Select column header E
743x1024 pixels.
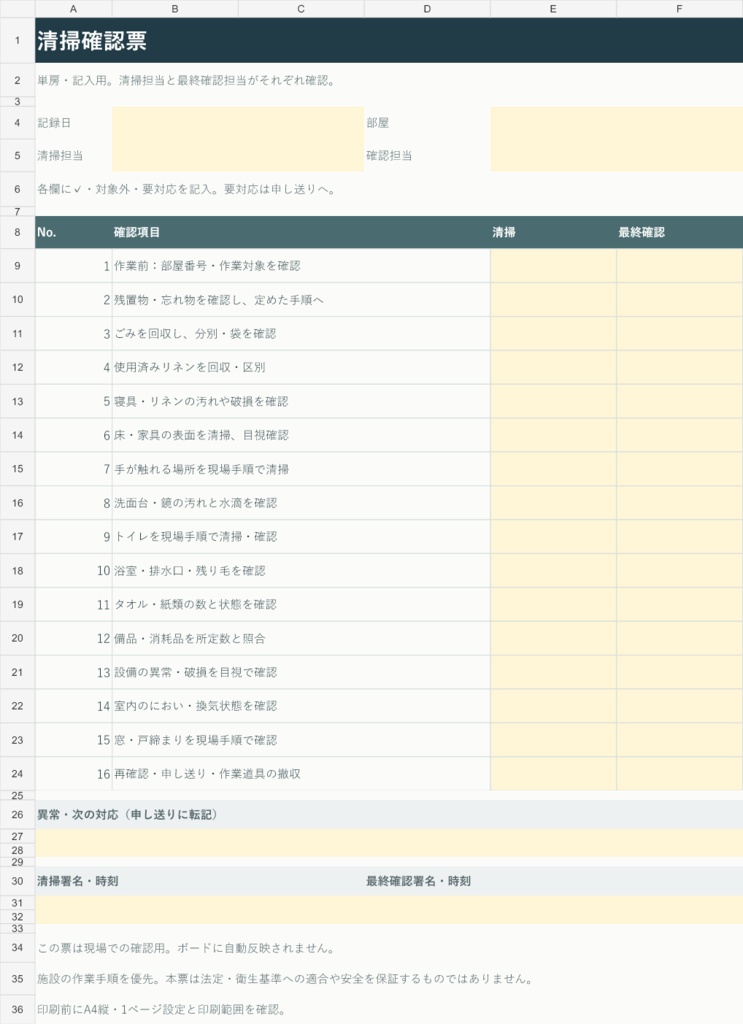[x=553, y=8]
